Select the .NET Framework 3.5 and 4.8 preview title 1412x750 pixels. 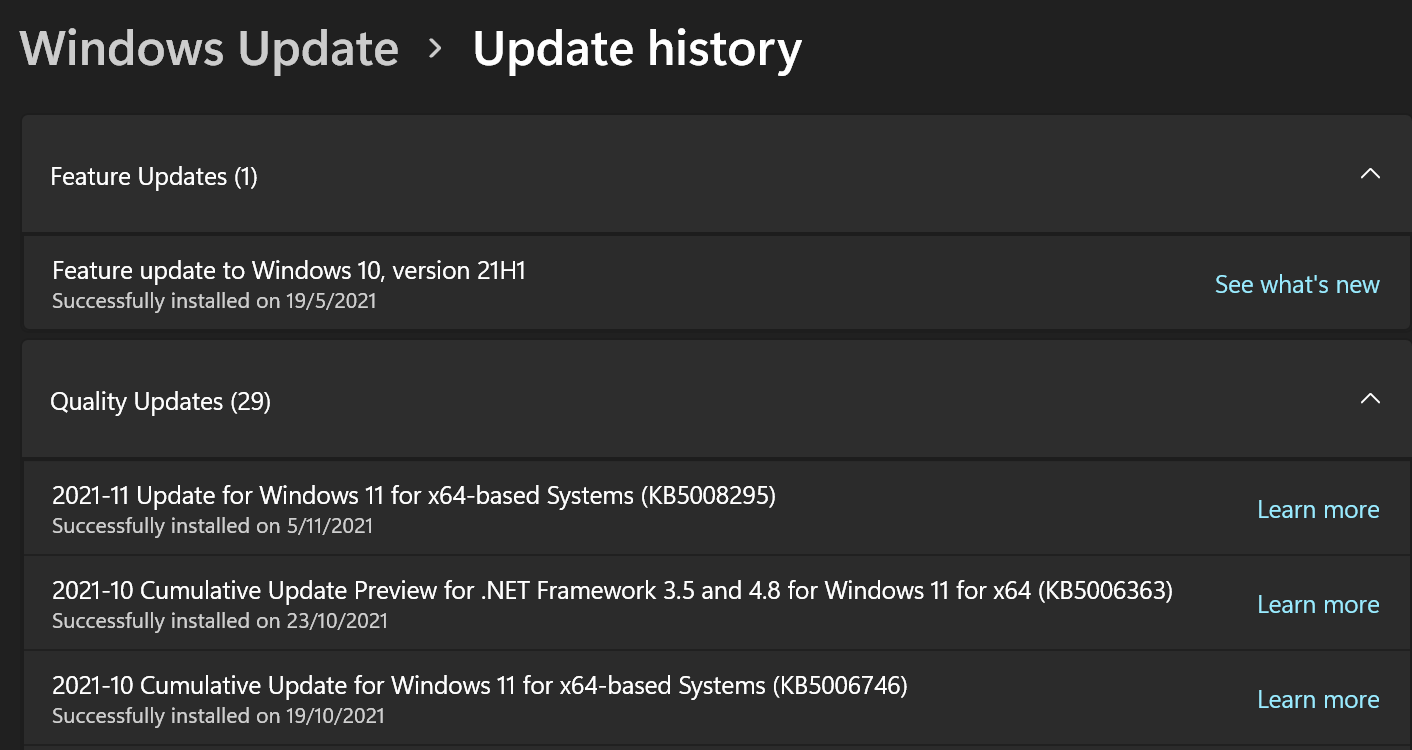coord(612,590)
